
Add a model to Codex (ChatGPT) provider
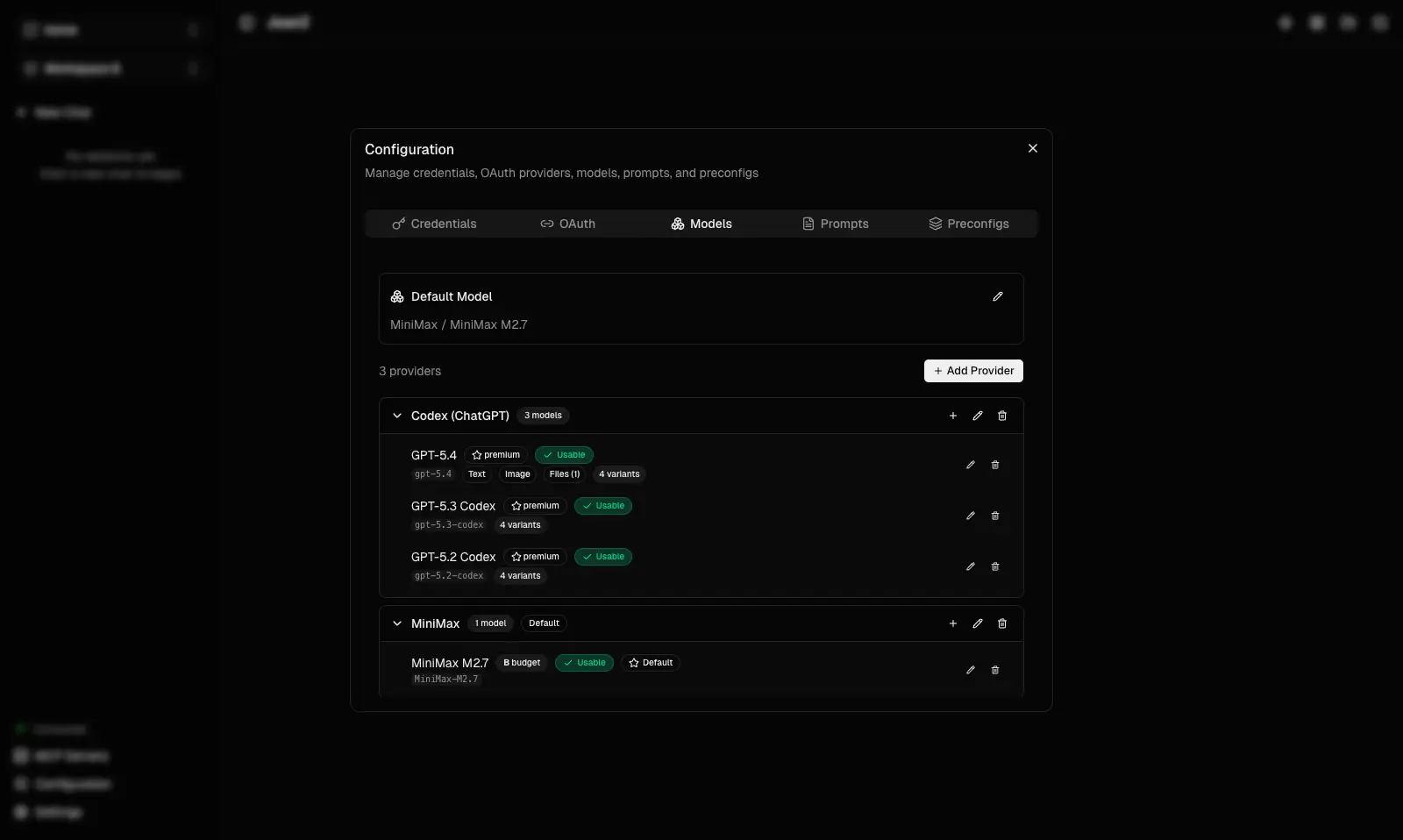[952, 416]
